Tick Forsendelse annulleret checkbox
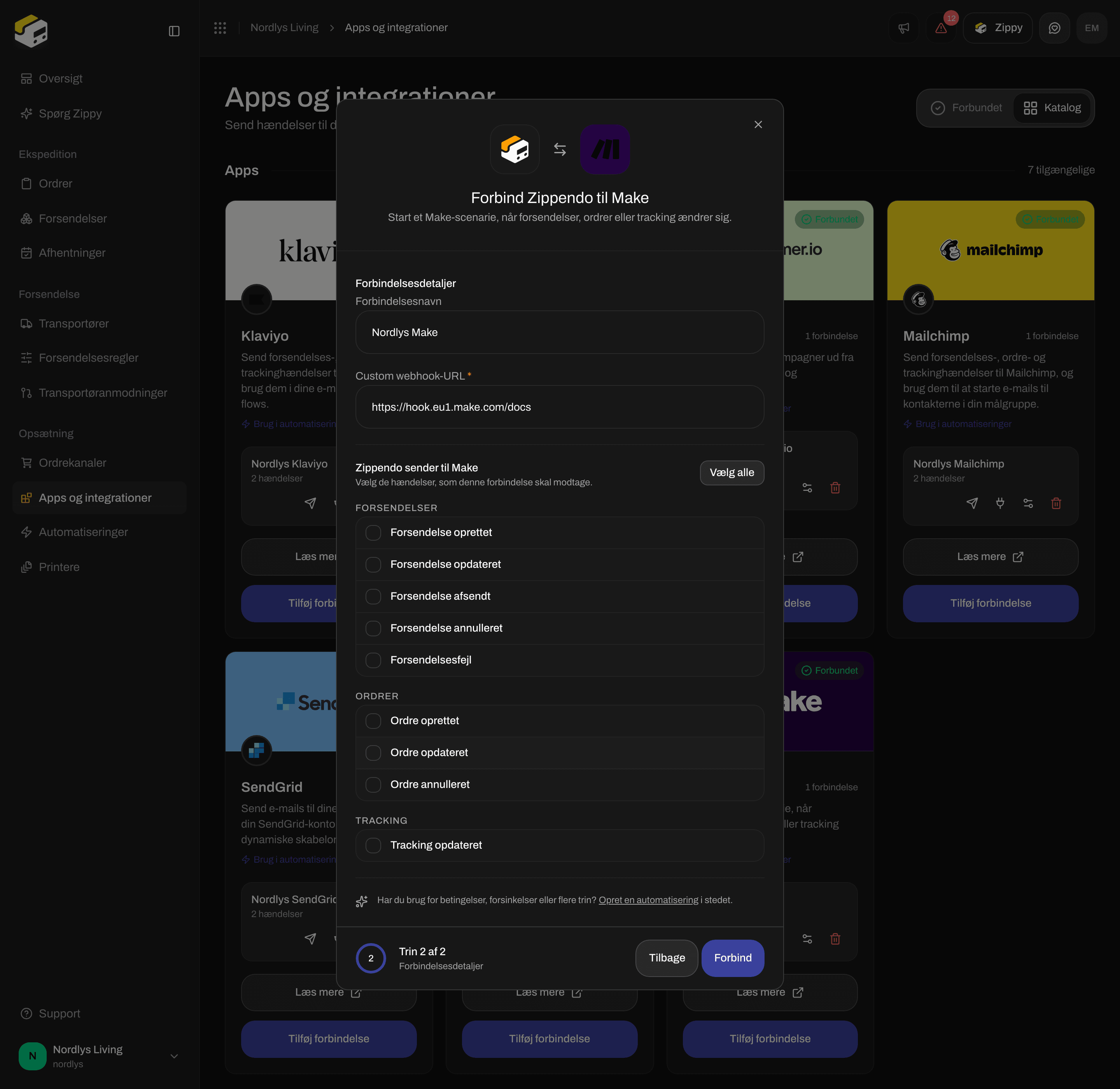Viewport: 1120px width, 1089px height. coord(373,628)
